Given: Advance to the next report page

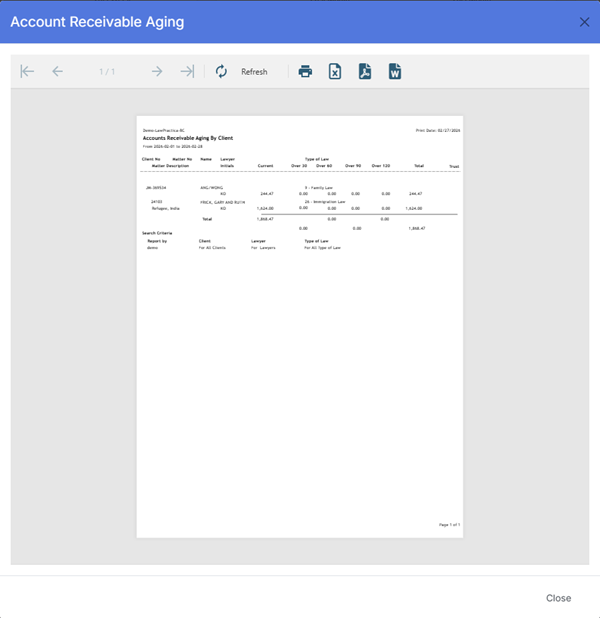Looking at the screenshot, I should pos(157,72).
